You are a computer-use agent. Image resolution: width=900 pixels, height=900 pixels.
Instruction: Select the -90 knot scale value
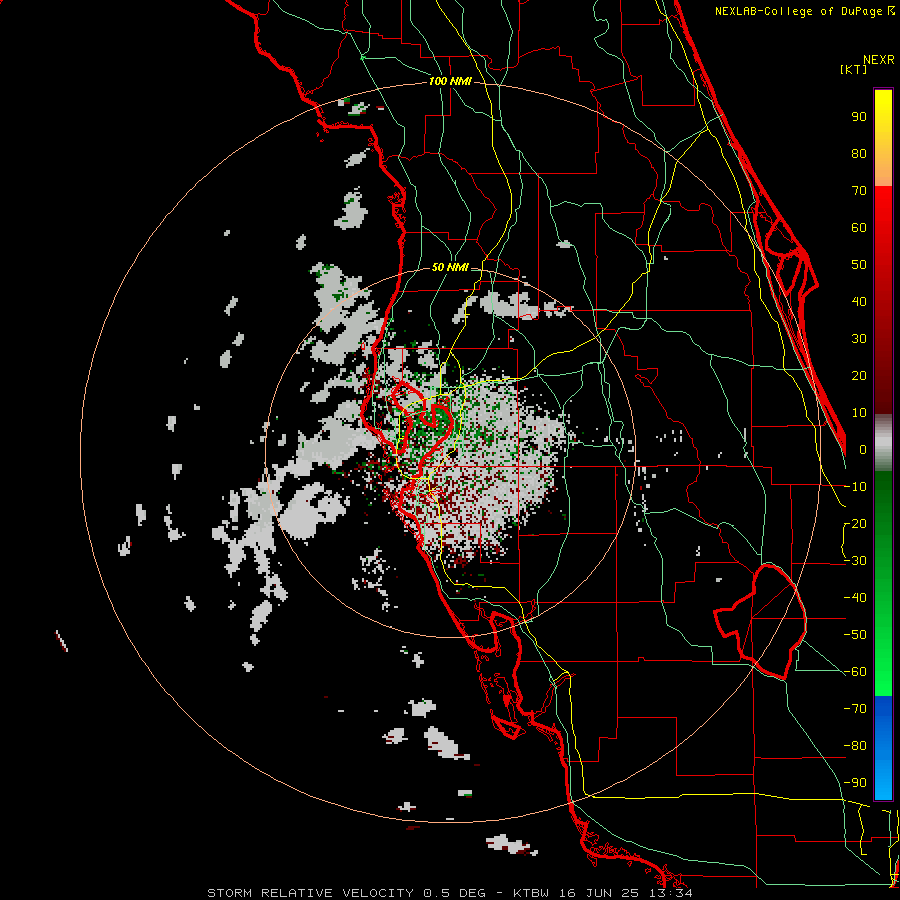coord(855,783)
